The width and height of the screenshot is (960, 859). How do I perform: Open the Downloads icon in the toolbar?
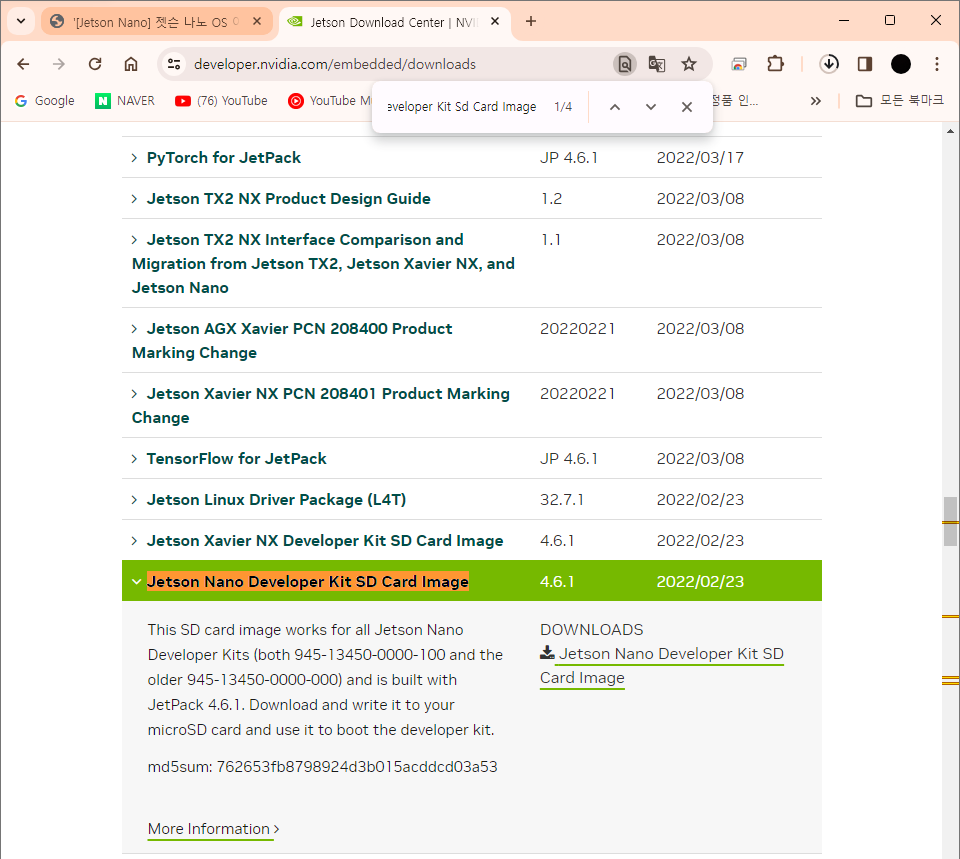coord(829,64)
